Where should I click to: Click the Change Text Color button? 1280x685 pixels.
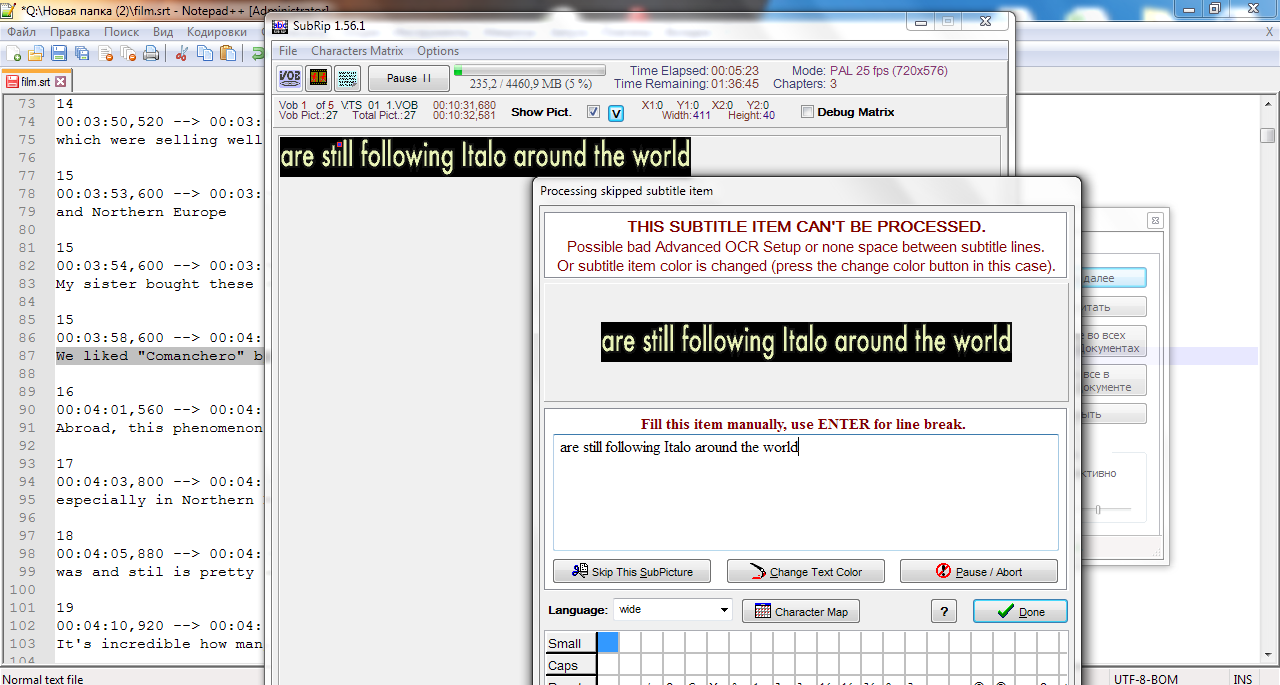[x=805, y=572]
